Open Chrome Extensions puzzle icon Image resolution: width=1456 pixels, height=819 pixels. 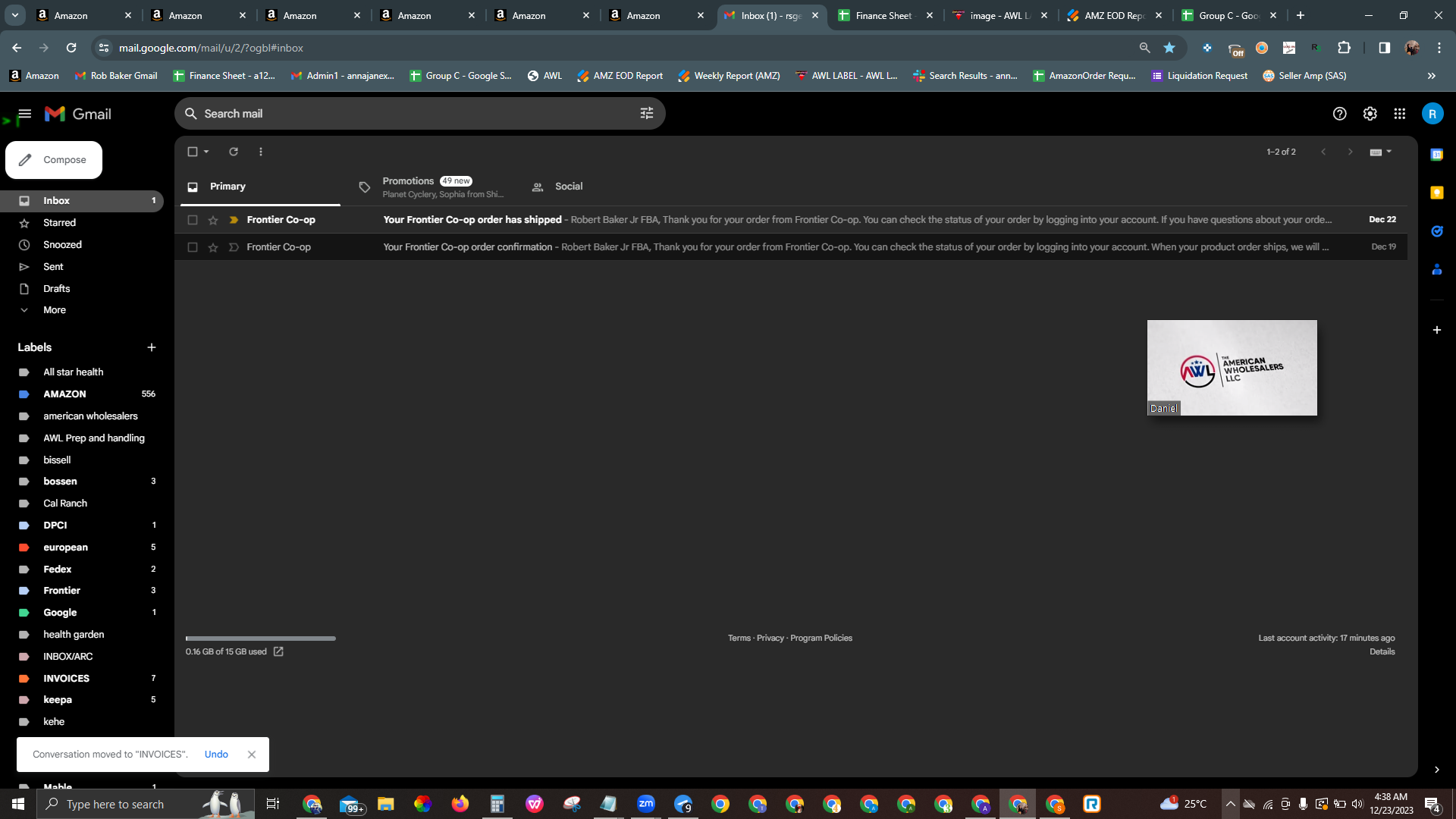click(x=1345, y=48)
